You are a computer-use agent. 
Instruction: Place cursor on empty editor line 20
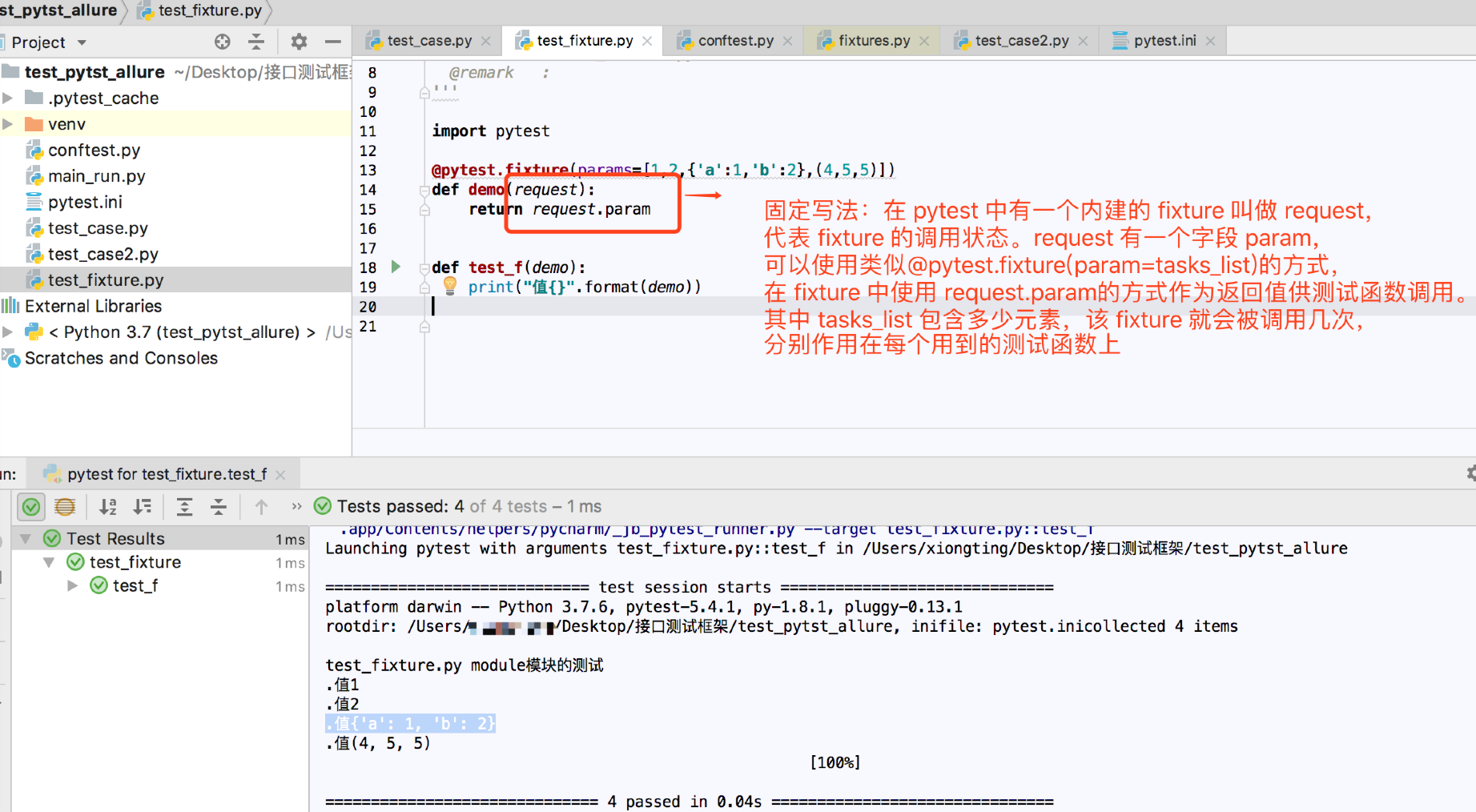click(x=953, y=307)
